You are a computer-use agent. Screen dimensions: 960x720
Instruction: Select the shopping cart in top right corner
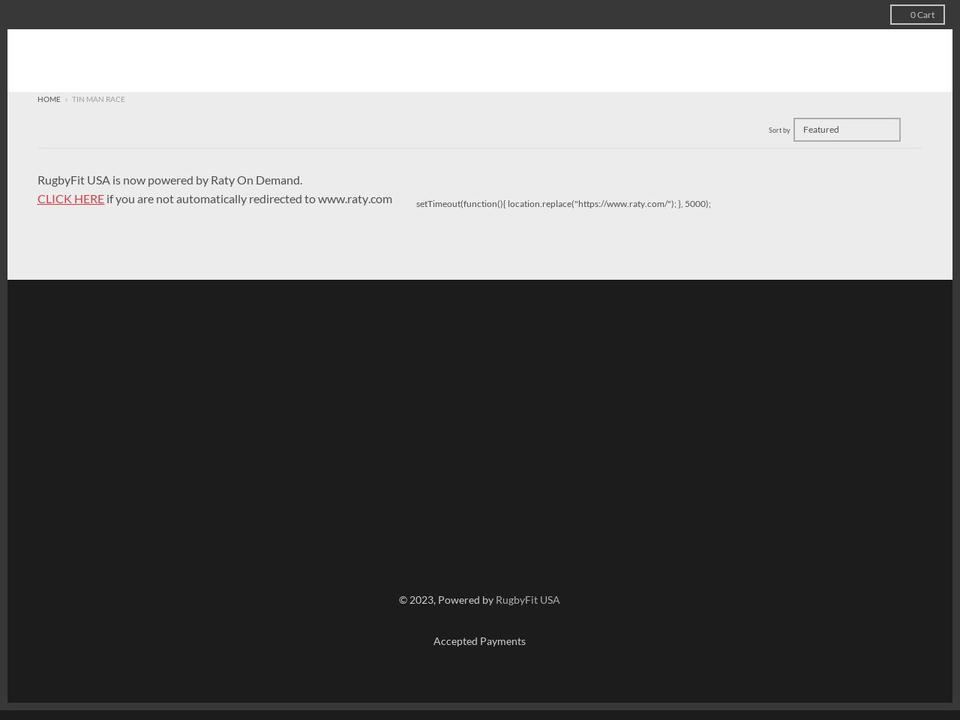click(916, 14)
